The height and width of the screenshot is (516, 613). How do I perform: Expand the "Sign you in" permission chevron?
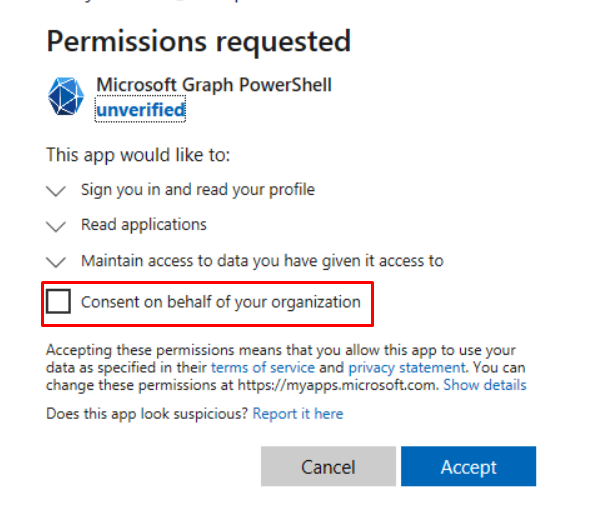pos(56,189)
